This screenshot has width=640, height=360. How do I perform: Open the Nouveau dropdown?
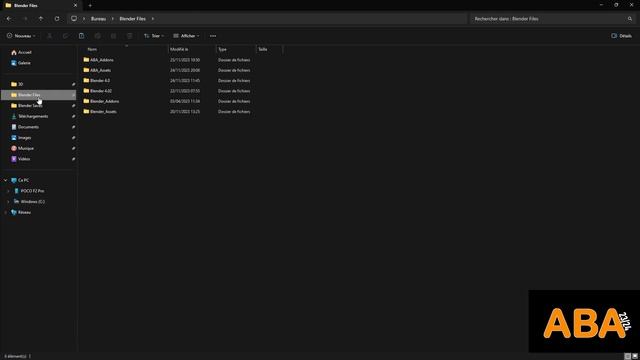(x=21, y=36)
